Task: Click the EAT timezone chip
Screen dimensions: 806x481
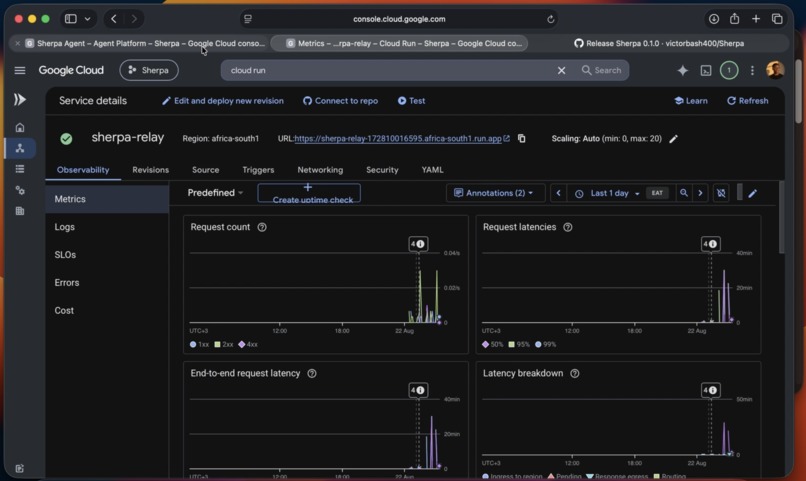Action: pyautogui.click(x=657, y=193)
